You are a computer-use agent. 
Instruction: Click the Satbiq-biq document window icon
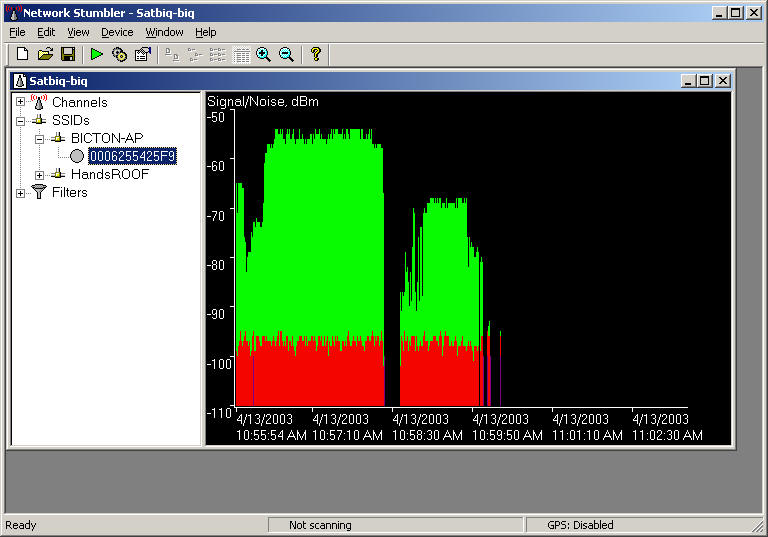coord(20,81)
